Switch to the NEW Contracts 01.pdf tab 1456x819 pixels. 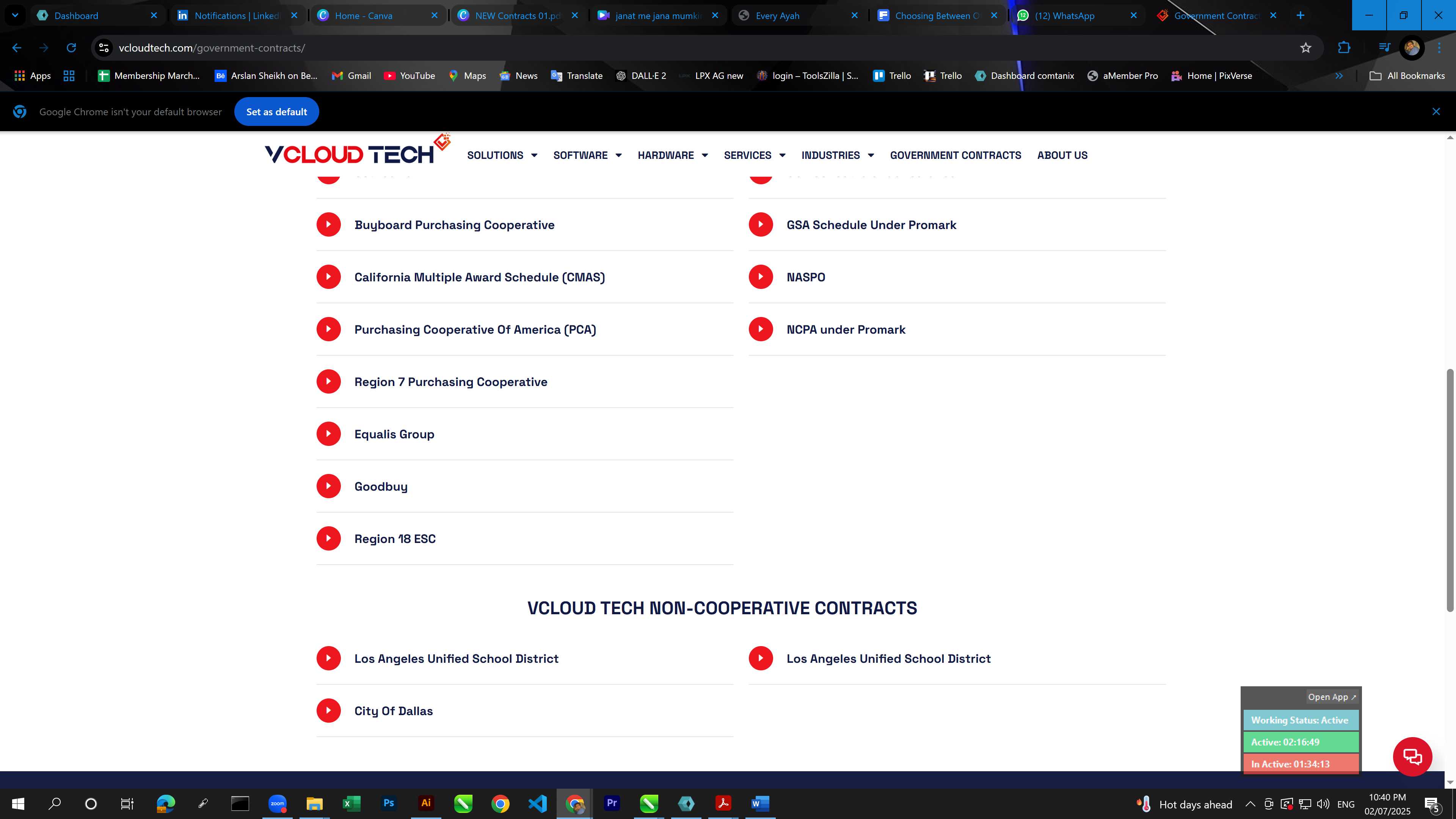[x=518, y=15]
